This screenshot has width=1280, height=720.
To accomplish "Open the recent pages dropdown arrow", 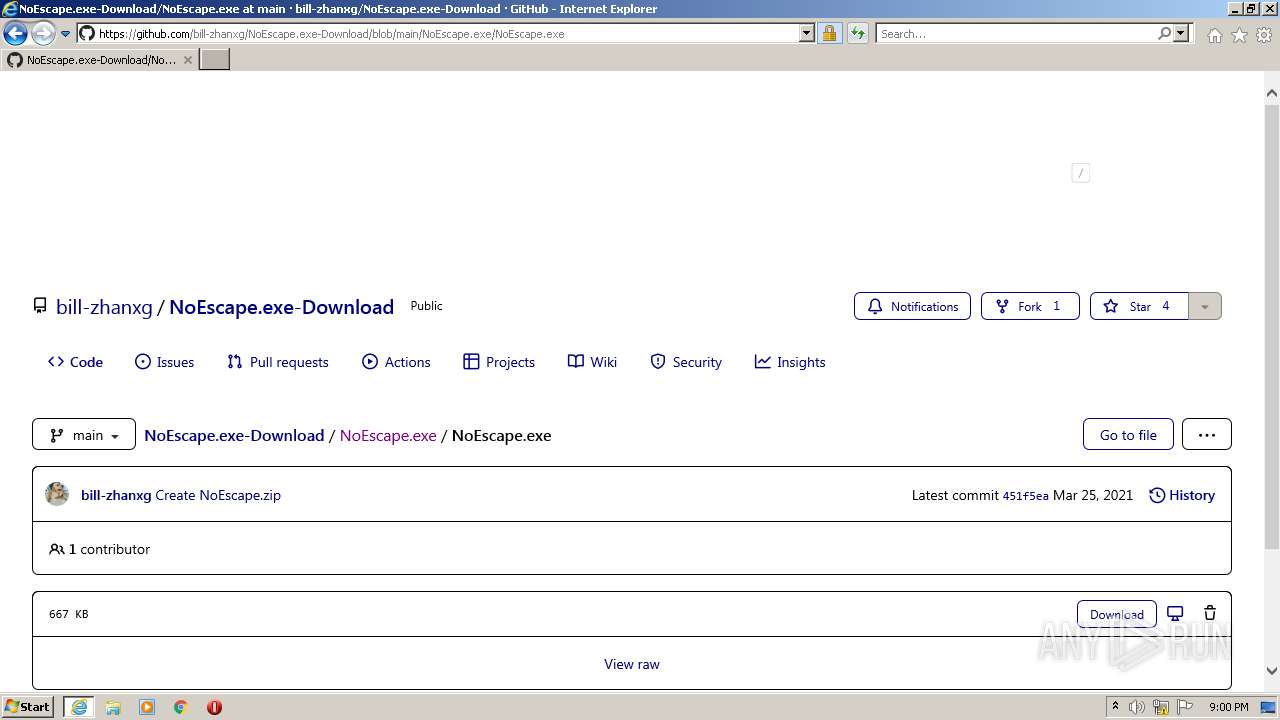I will 66,33.
